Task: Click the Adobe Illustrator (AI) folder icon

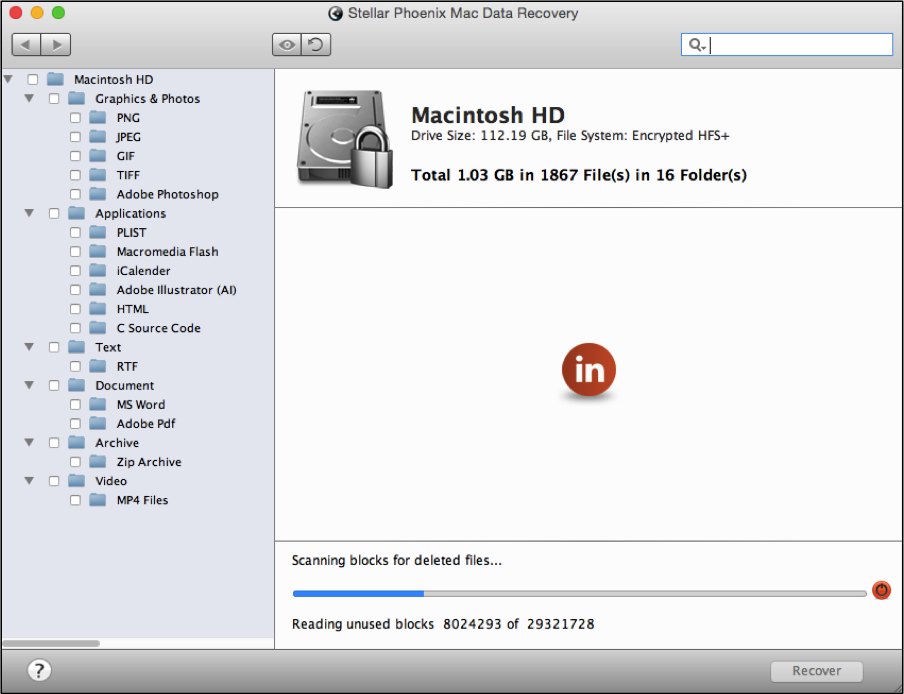Action: [x=98, y=289]
